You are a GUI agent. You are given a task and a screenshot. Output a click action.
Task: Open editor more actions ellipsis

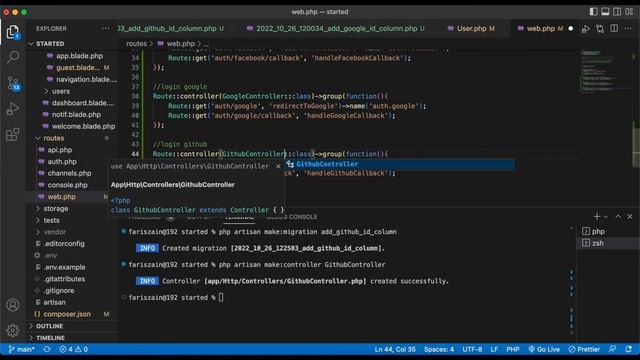(628, 29)
